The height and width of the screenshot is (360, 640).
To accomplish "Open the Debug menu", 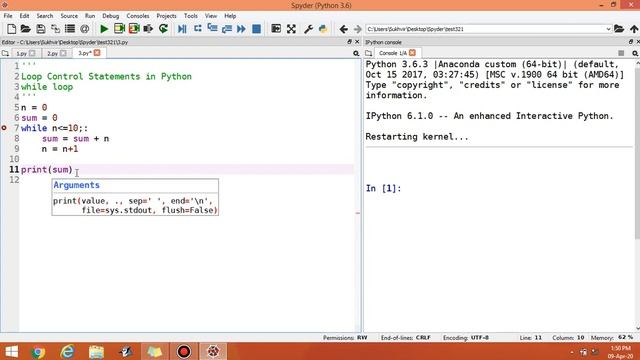I will 111,16.
